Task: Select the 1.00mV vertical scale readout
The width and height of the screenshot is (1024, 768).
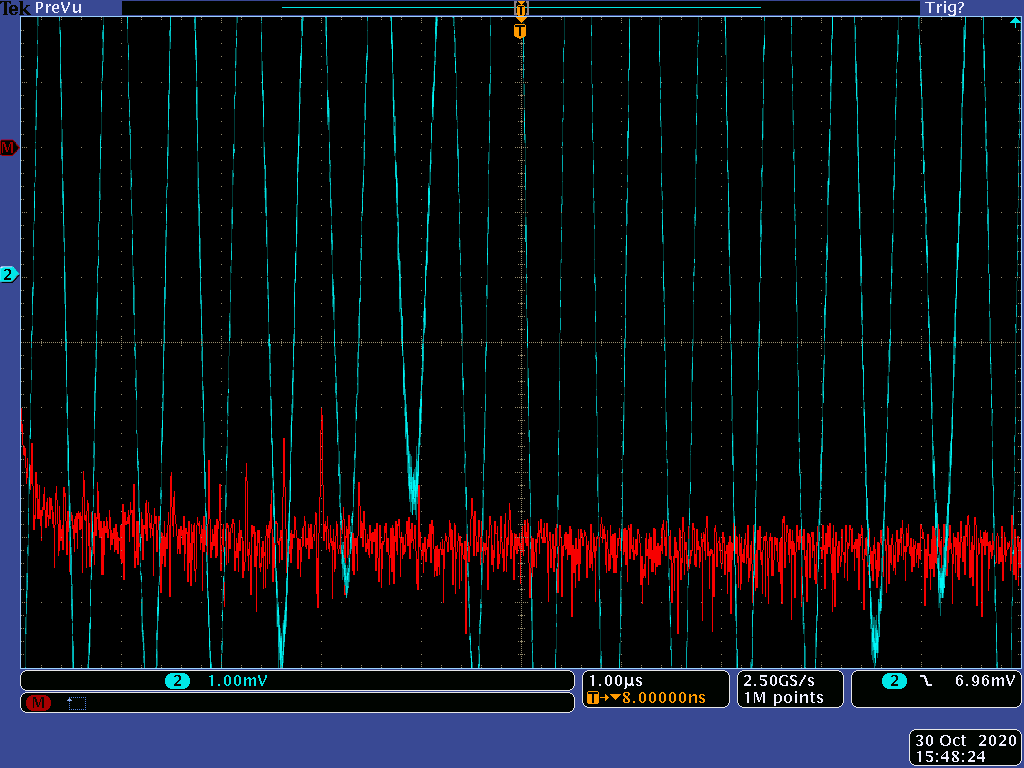Action: coord(237,681)
